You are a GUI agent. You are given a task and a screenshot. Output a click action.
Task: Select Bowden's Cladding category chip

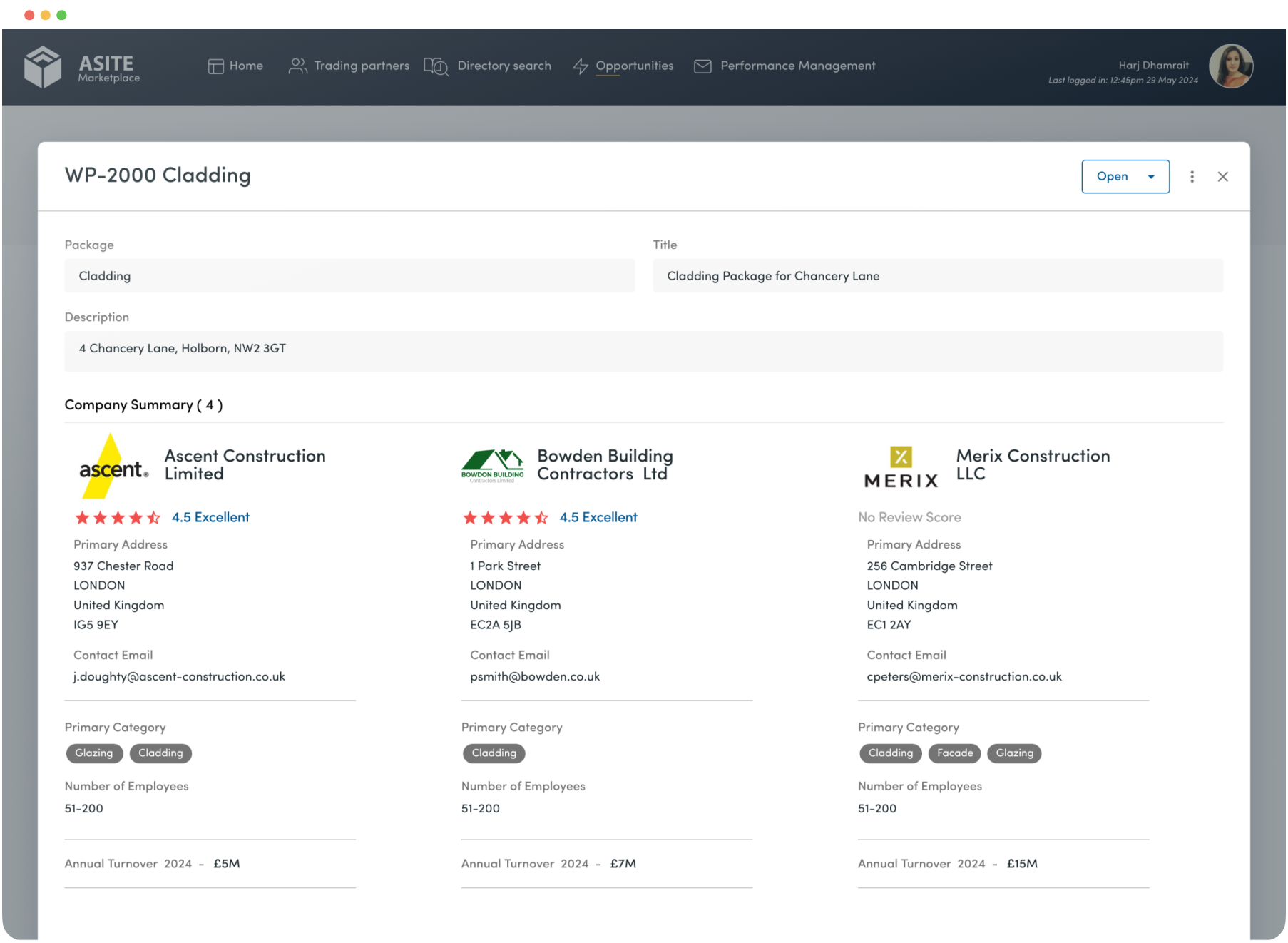click(x=494, y=753)
